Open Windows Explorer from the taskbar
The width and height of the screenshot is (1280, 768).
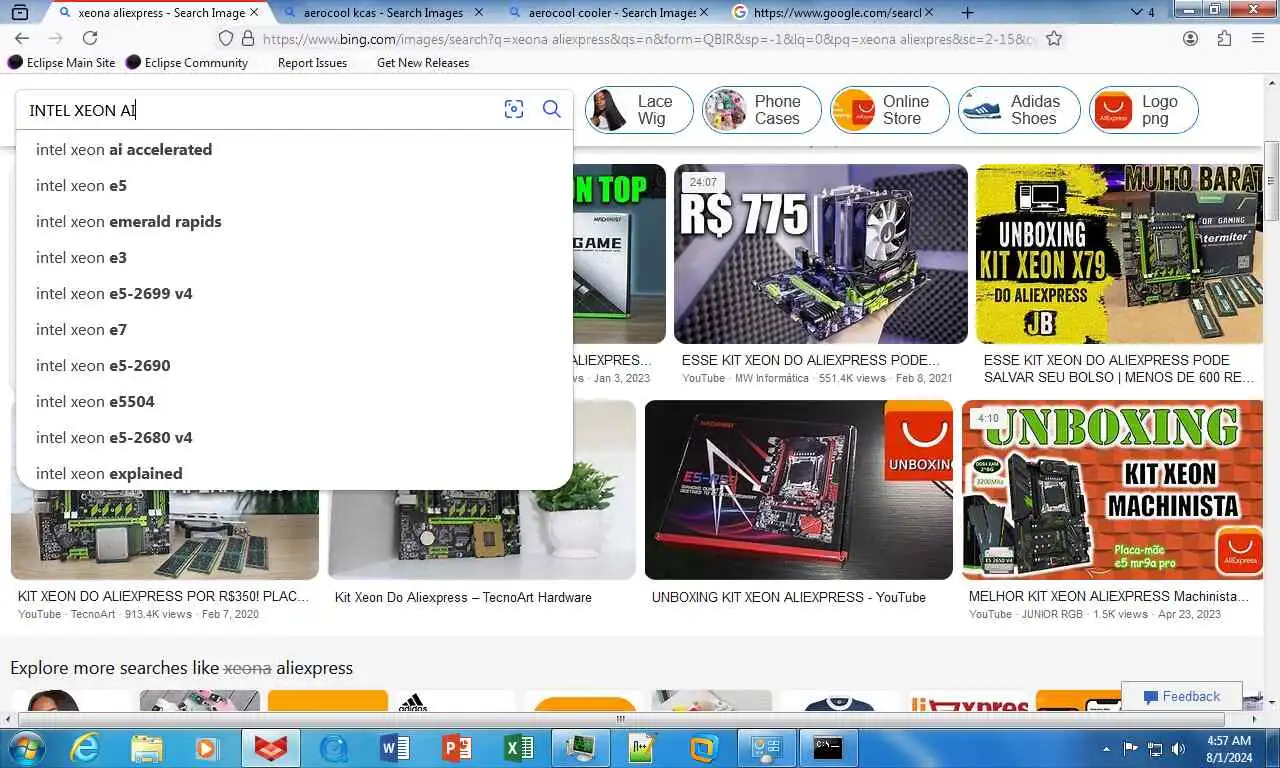(x=147, y=748)
